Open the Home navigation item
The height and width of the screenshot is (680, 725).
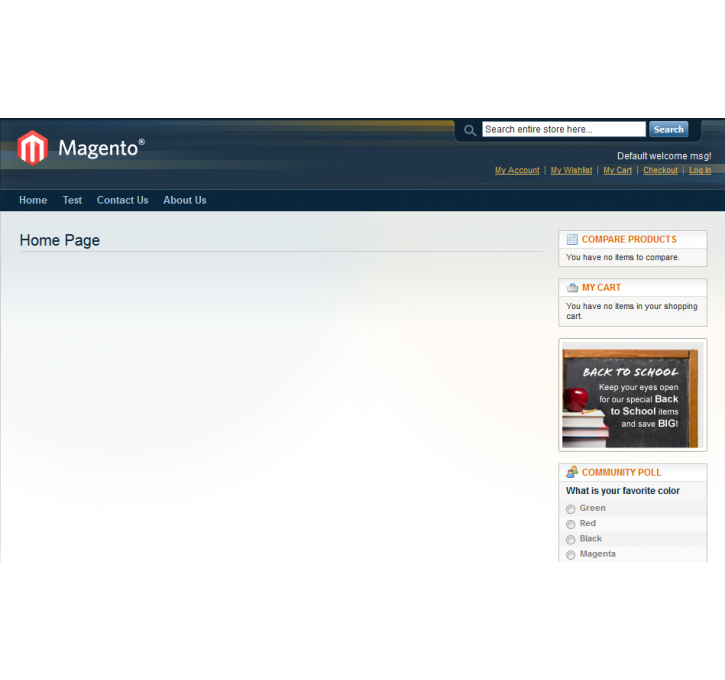(33, 200)
